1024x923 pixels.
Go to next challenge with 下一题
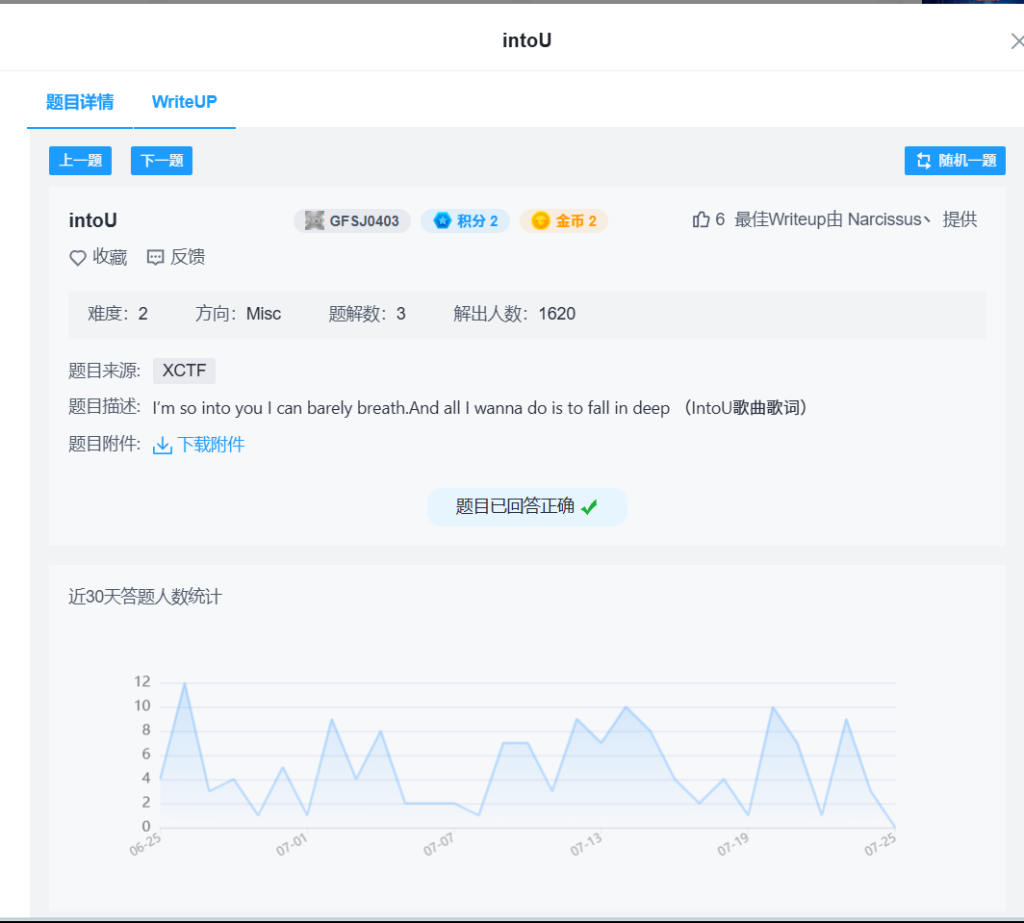pos(161,161)
